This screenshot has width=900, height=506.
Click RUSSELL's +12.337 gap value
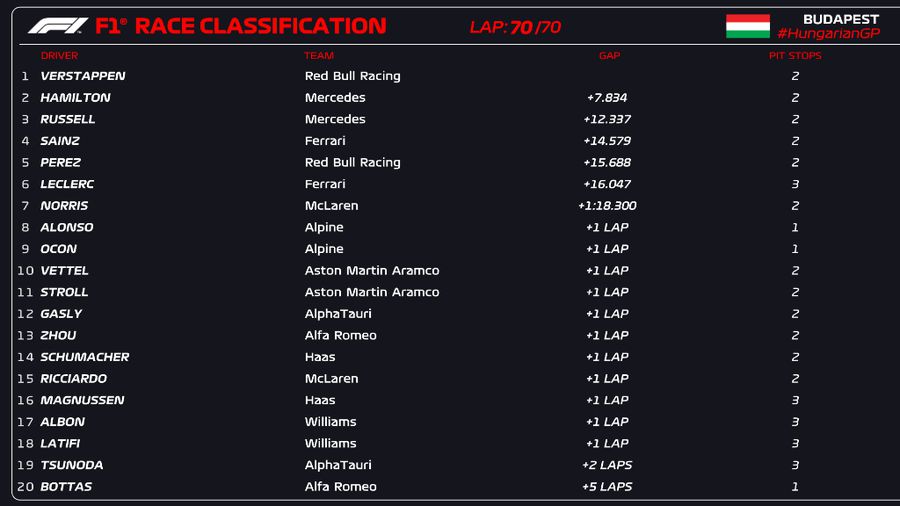point(607,119)
